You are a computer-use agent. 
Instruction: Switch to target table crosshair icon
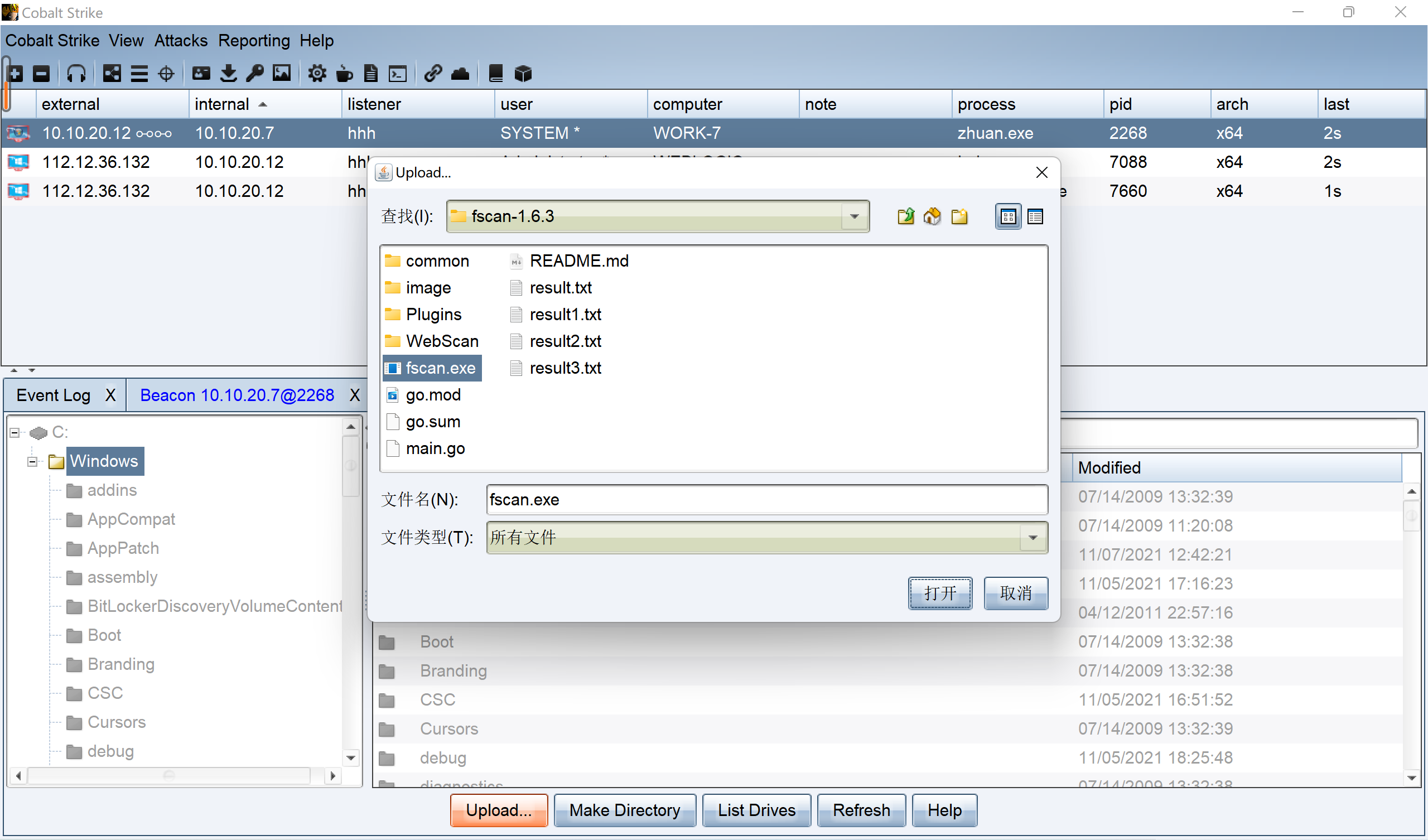pos(166,74)
